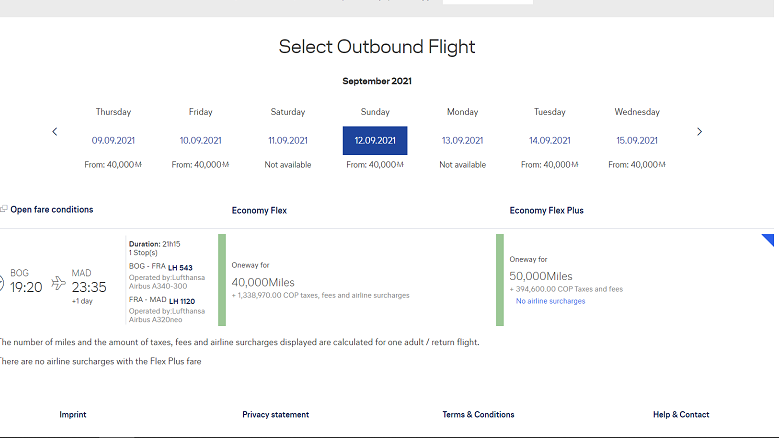
Task: Click 'From: 40,000' under Thursday
Action: (113, 164)
